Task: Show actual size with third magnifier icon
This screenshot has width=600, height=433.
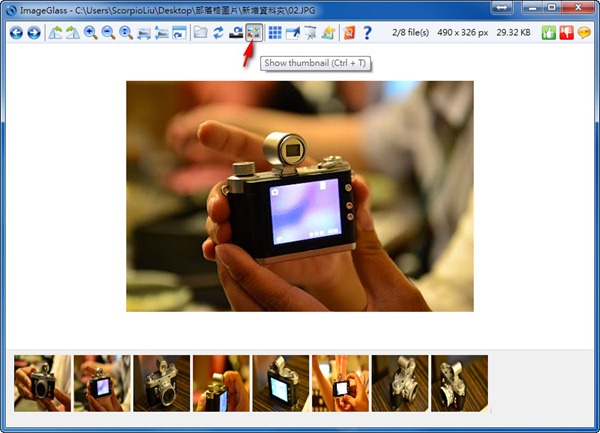Action: [126, 33]
